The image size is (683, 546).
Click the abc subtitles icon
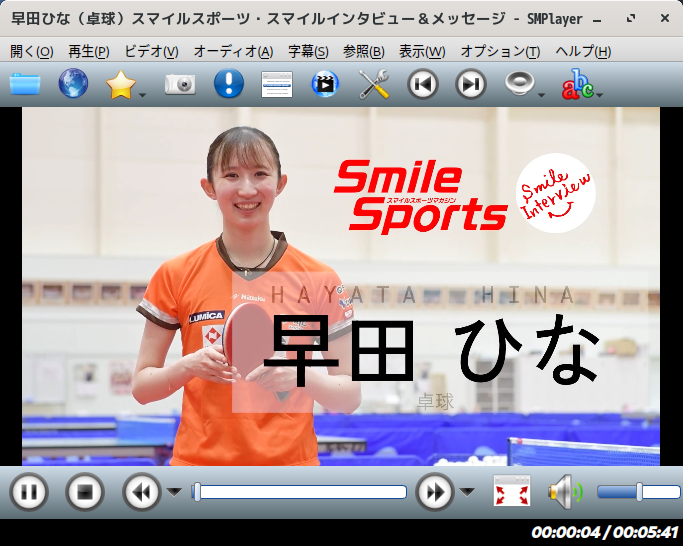pyautogui.click(x=578, y=84)
